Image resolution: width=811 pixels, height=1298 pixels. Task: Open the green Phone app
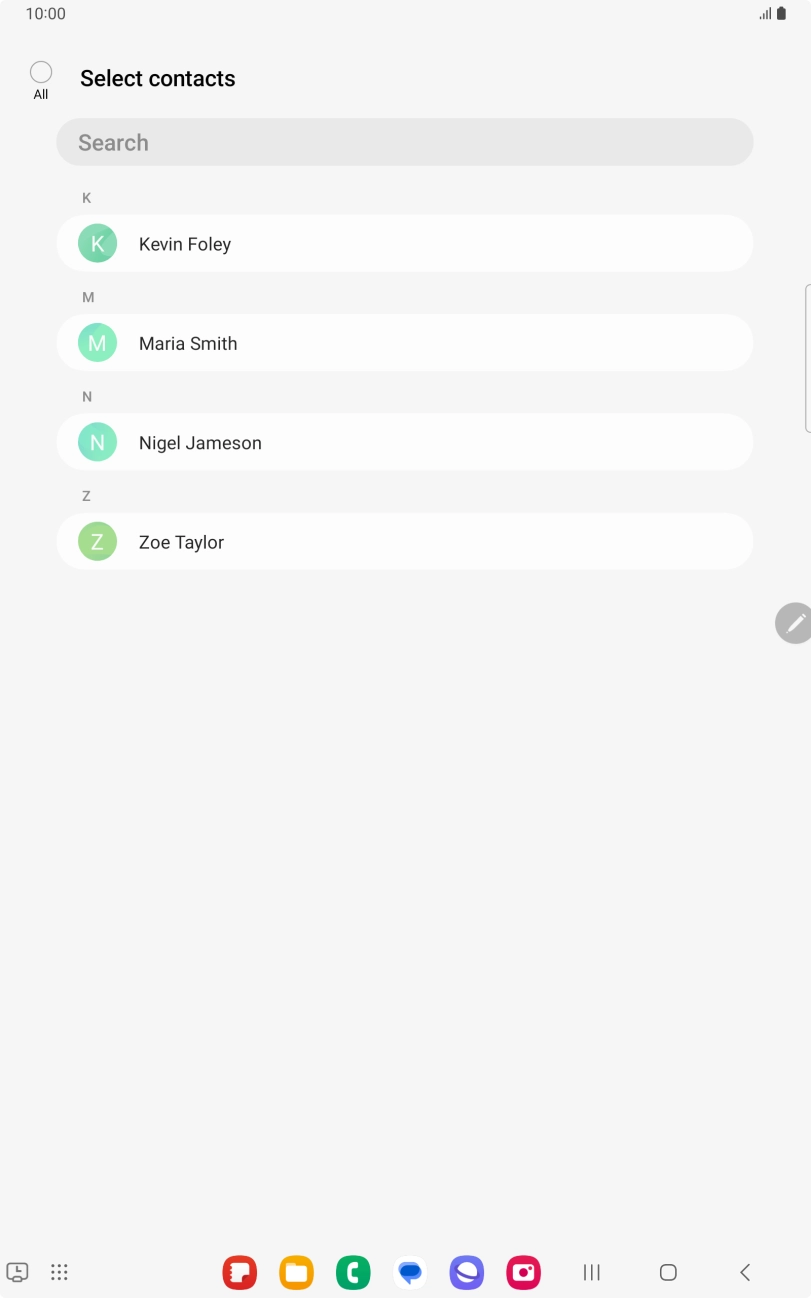coord(353,1272)
